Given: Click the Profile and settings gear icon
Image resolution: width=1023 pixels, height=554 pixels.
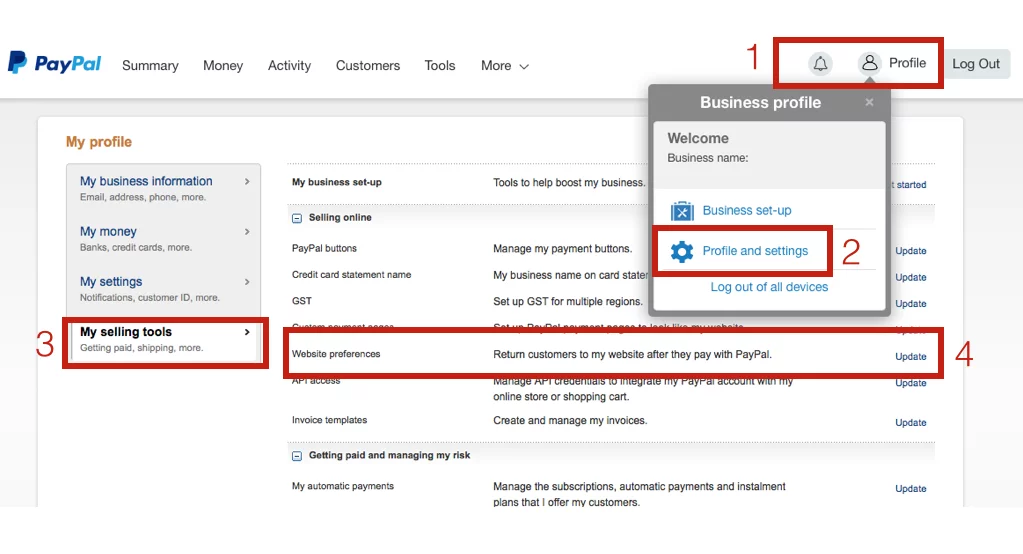Looking at the screenshot, I should click(x=682, y=251).
